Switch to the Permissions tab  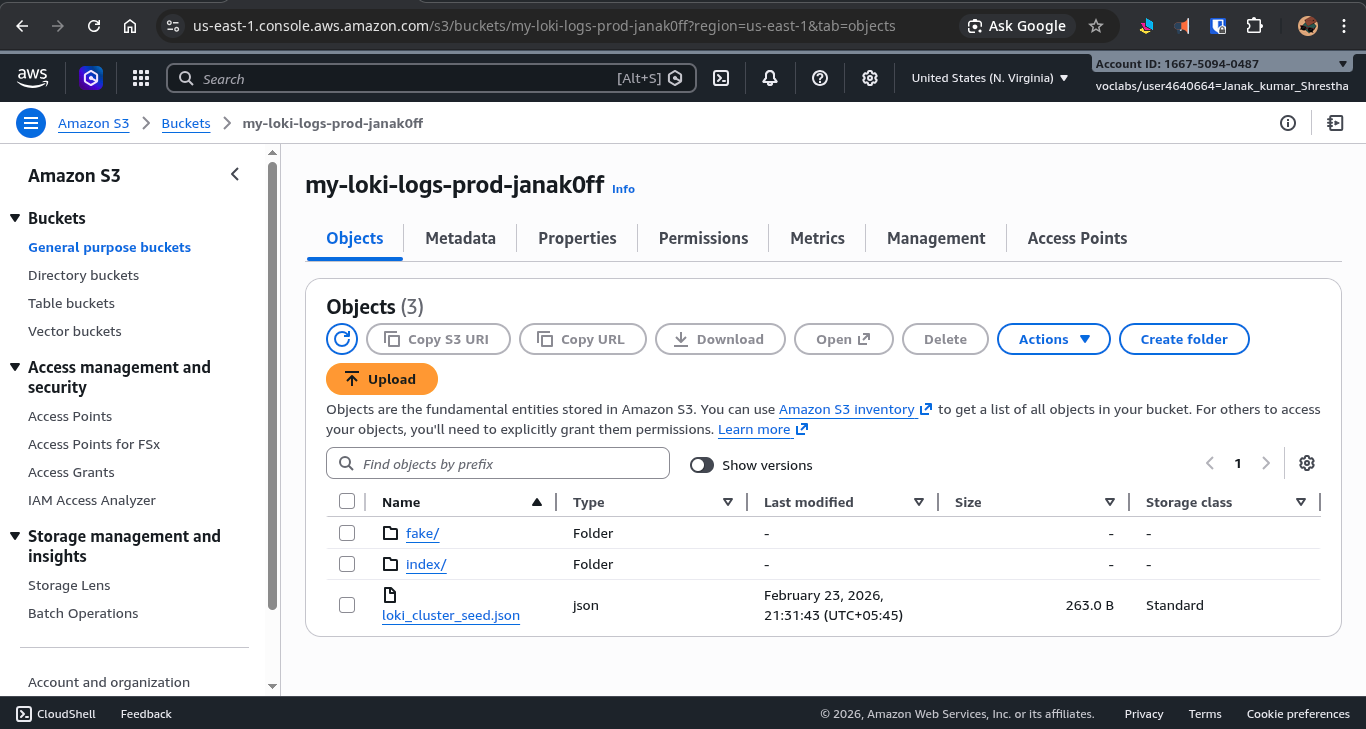pyautogui.click(x=703, y=238)
